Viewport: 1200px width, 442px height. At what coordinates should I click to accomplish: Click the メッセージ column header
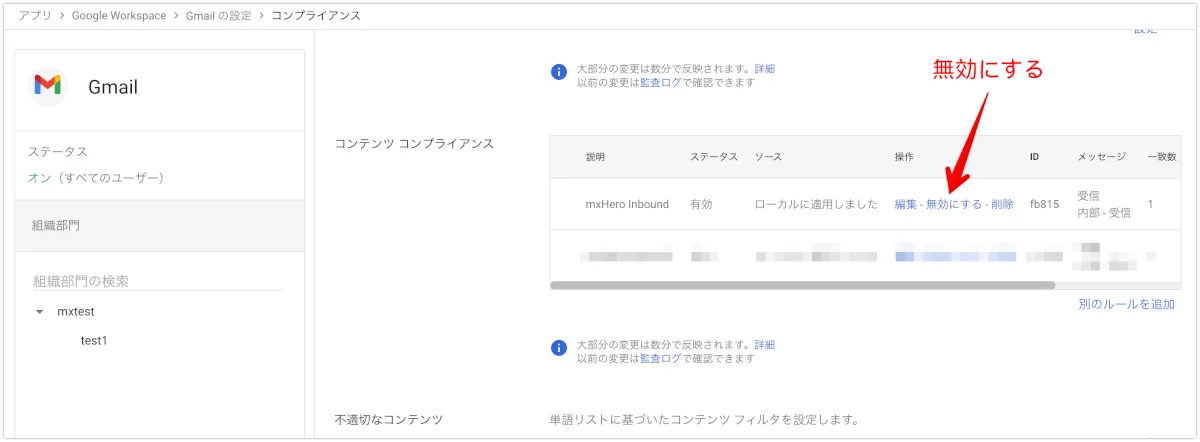point(1102,157)
